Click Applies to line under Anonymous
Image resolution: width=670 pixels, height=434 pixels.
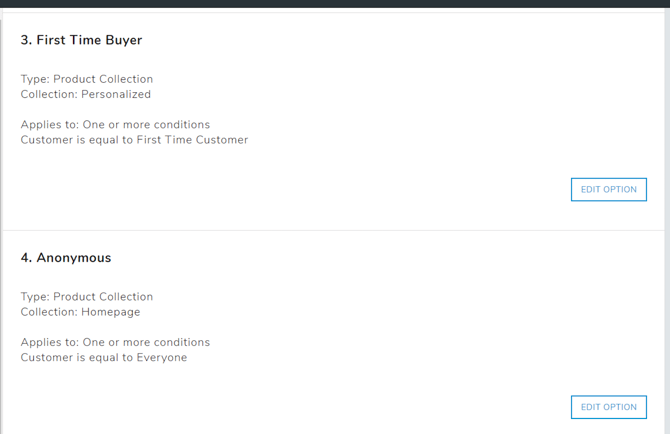[115, 342]
